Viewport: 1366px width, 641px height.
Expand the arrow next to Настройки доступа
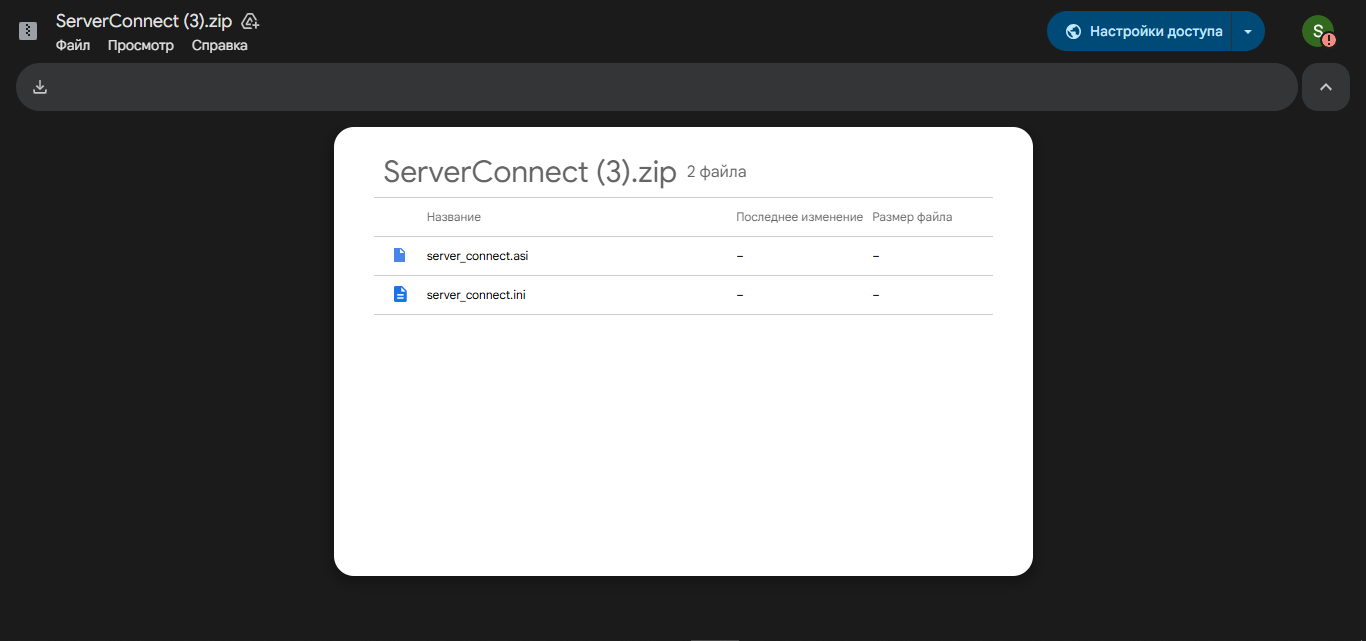pos(1247,31)
